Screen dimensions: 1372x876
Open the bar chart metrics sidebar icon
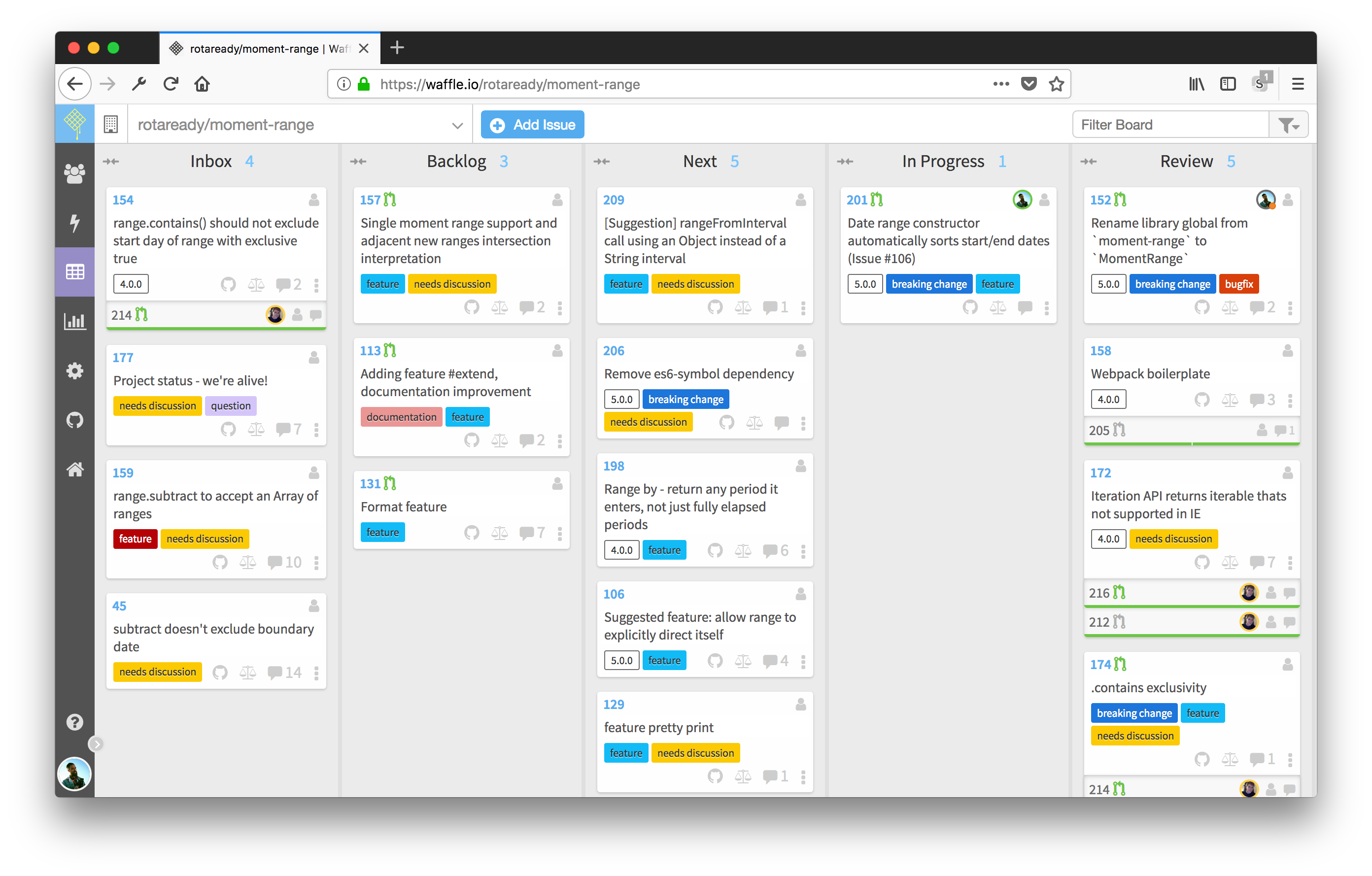[74, 321]
